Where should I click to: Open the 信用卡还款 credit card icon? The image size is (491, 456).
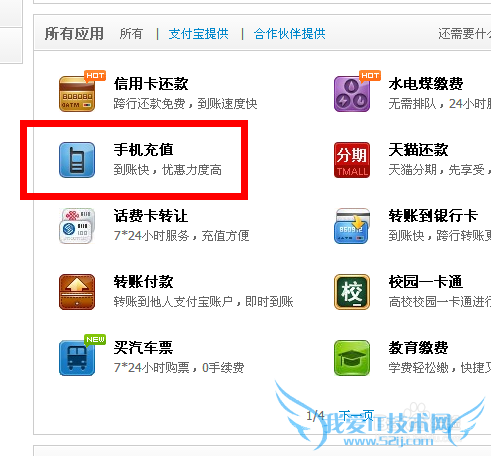tap(77, 94)
